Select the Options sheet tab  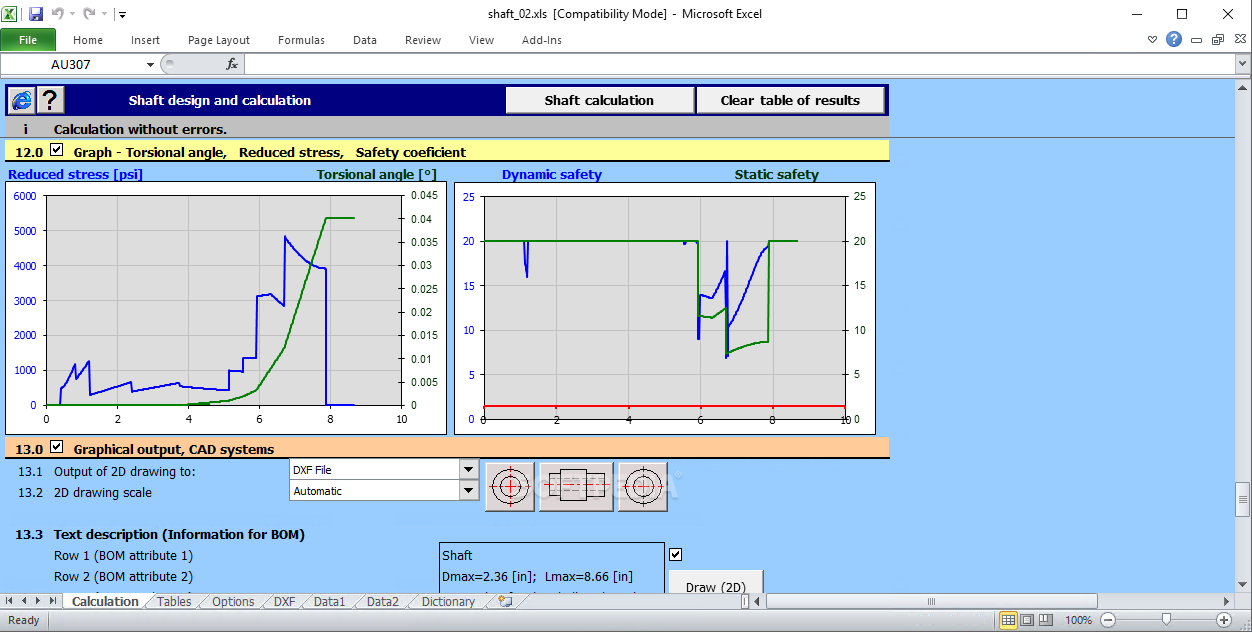[233, 601]
